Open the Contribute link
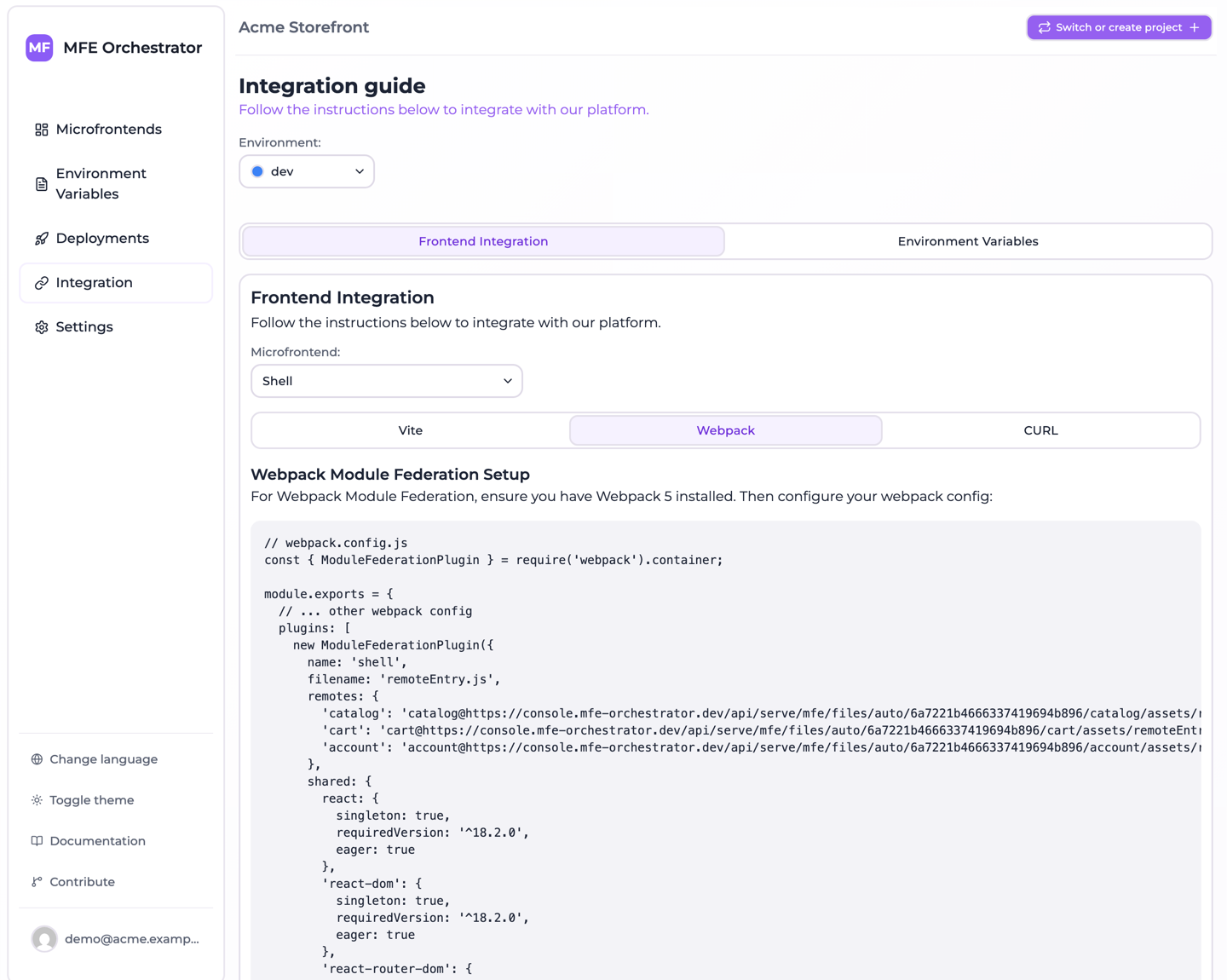The width and height of the screenshot is (1227, 980). [116, 882]
